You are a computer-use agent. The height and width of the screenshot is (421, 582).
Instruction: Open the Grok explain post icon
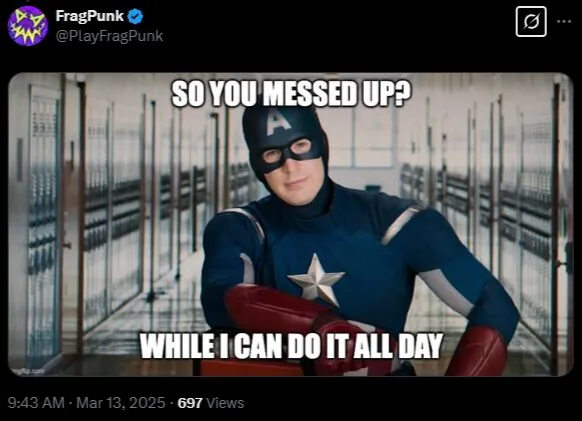pyautogui.click(x=531, y=22)
